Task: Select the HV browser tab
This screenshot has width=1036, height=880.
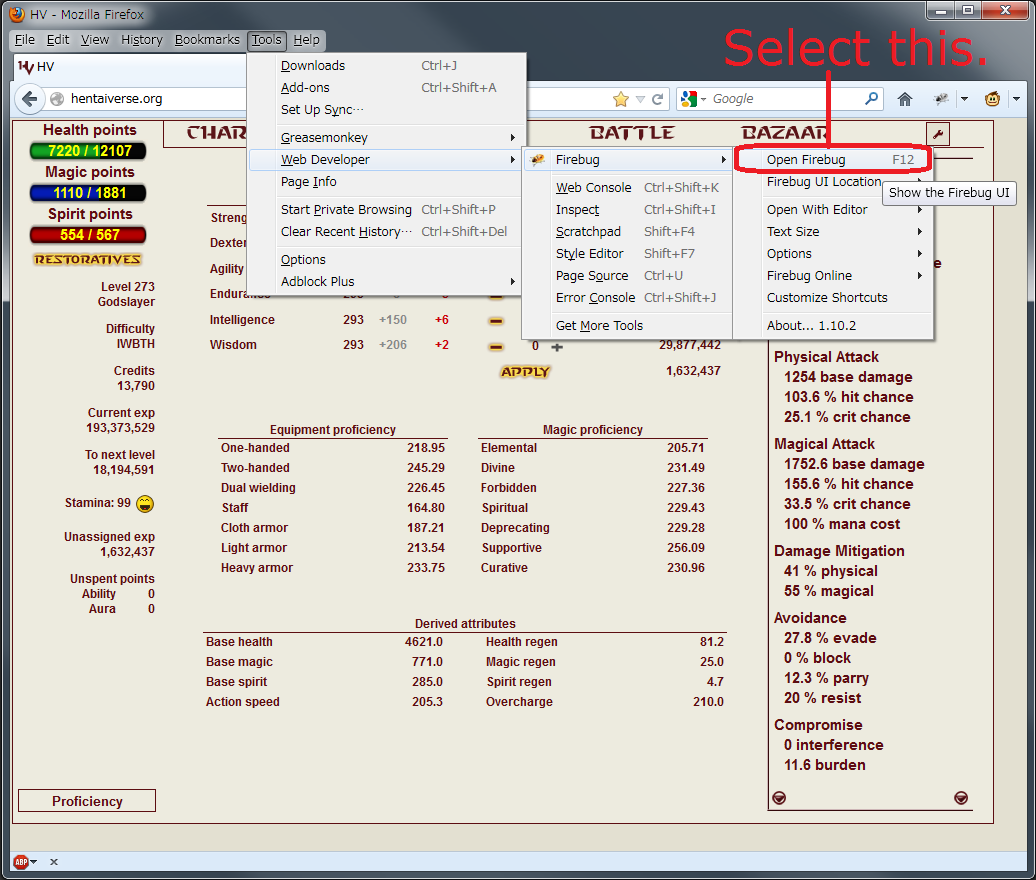Action: pyautogui.click(x=129, y=67)
